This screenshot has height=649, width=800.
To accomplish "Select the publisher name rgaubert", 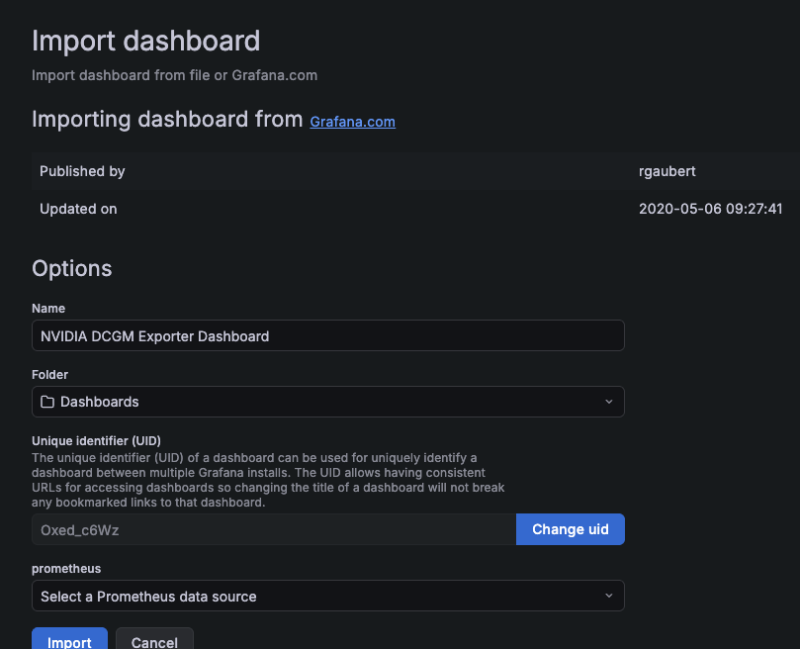I will click(x=667, y=171).
